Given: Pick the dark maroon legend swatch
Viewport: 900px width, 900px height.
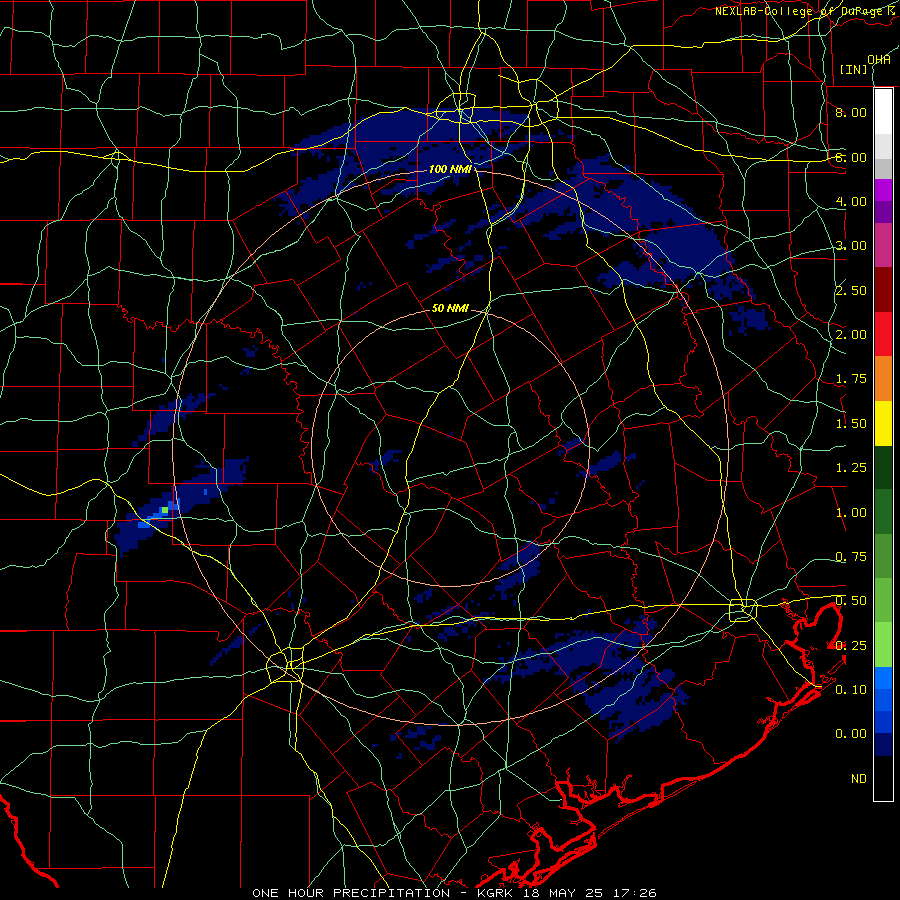Looking at the screenshot, I should click(x=883, y=290).
